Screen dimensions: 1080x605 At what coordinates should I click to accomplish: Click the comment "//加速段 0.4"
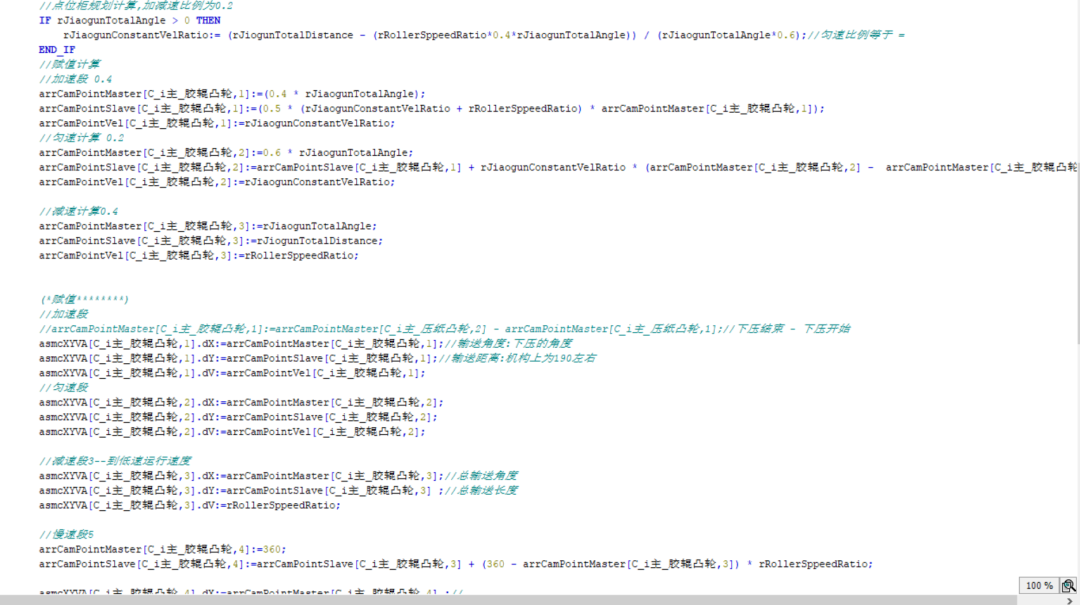75,79
